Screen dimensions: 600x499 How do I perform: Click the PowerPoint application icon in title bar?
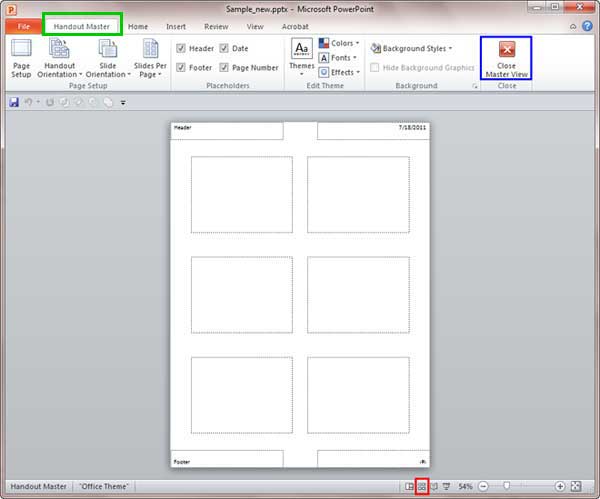click(x=11, y=9)
